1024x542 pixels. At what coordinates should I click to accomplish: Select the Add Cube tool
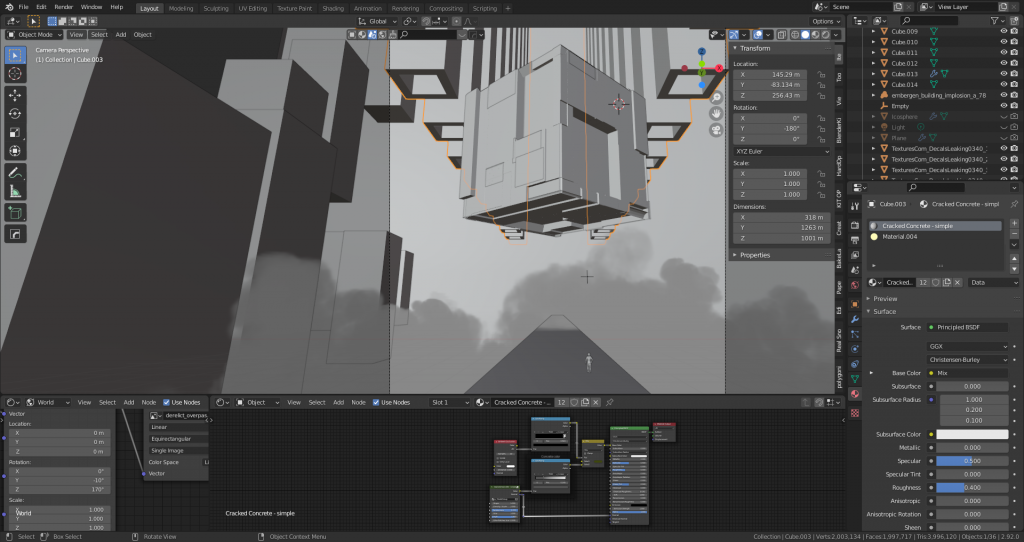15,213
